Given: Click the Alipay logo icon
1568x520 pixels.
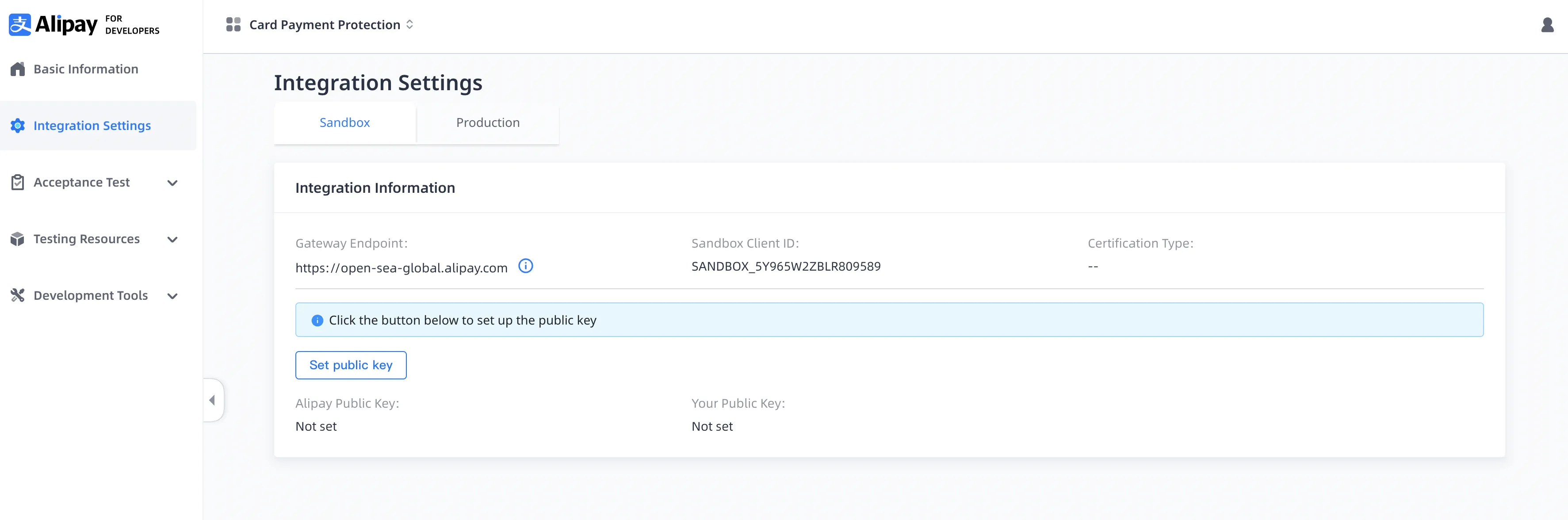Looking at the screenshot, I should [x=19, y=25].
